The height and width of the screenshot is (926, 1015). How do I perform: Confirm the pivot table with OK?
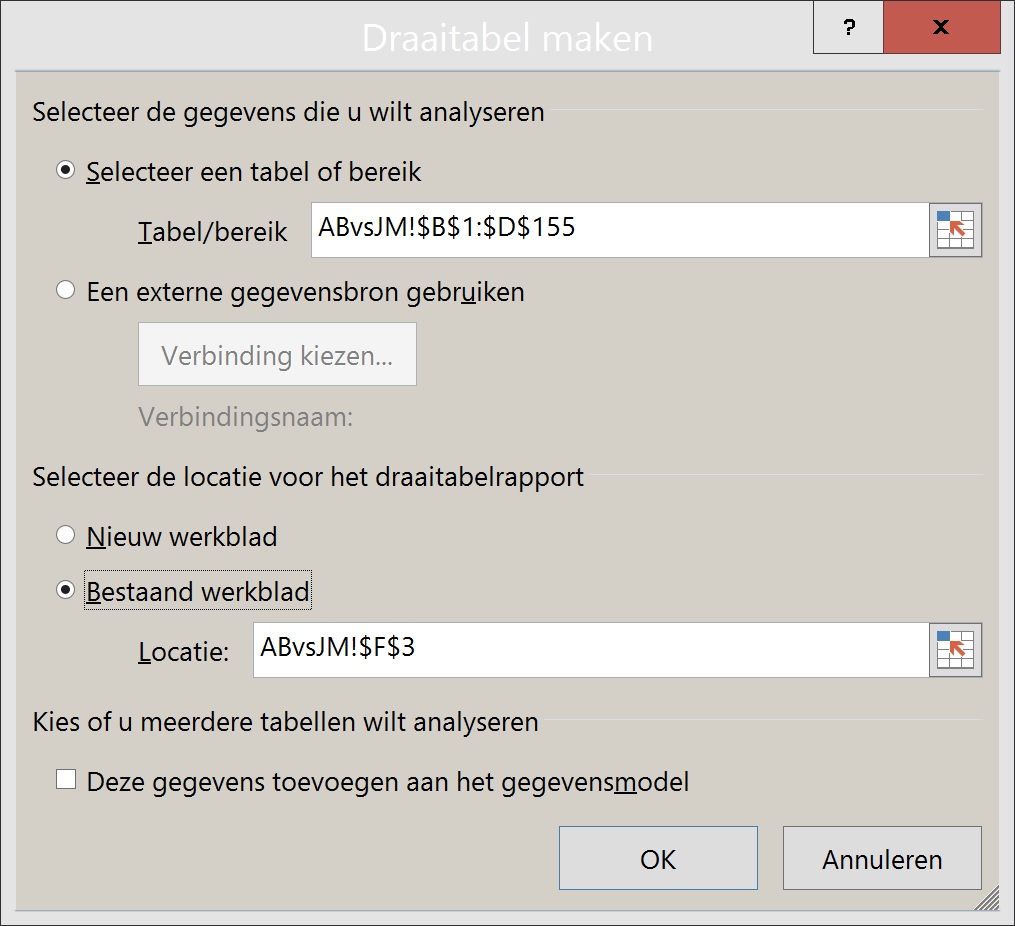click(658, 858)
